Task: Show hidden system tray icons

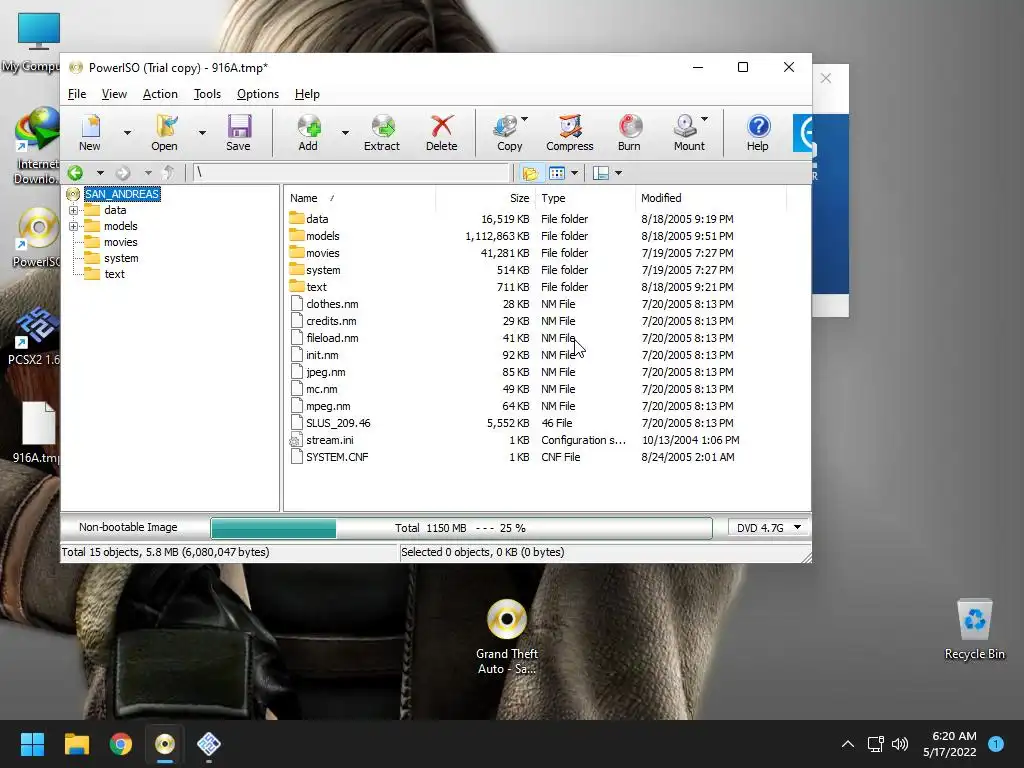Action: (848, 744)
